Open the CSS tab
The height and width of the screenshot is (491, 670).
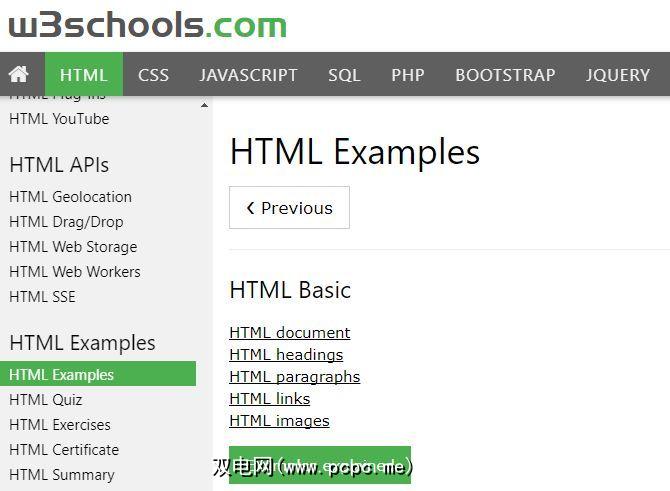(153, 75)
